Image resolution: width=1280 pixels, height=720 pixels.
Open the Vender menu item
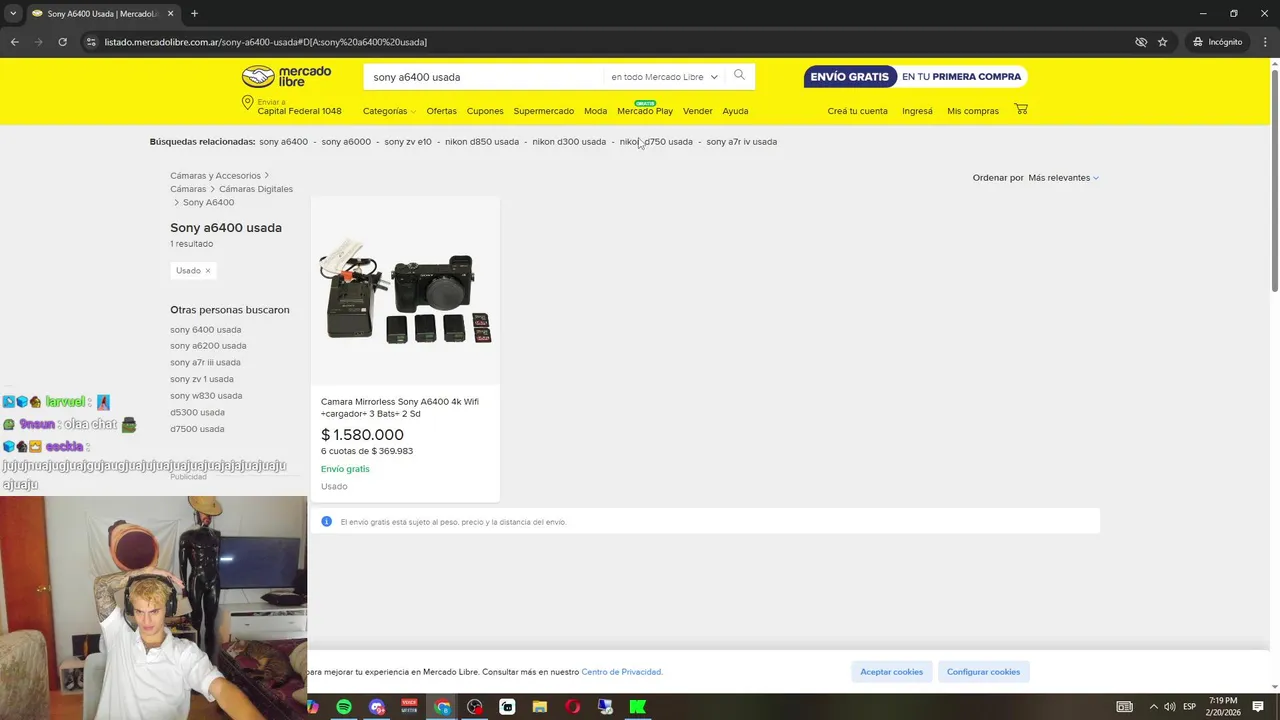click(697, 111)
